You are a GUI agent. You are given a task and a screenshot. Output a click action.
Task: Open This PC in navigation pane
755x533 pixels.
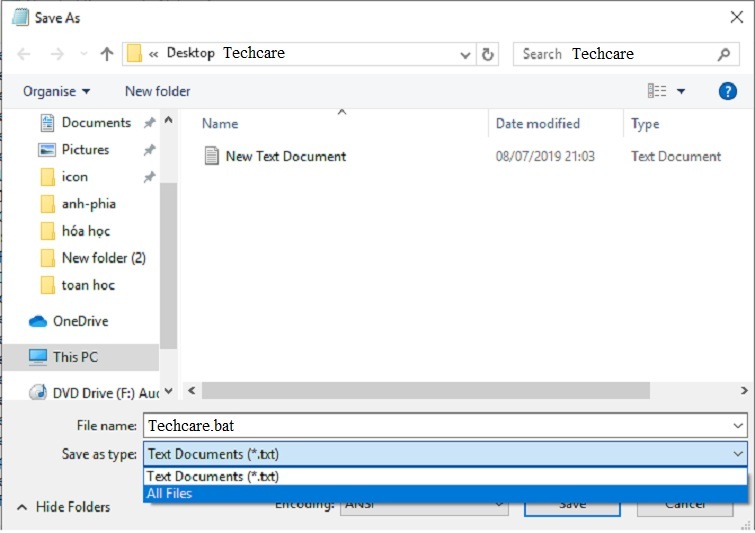click(x=75, y=357)
